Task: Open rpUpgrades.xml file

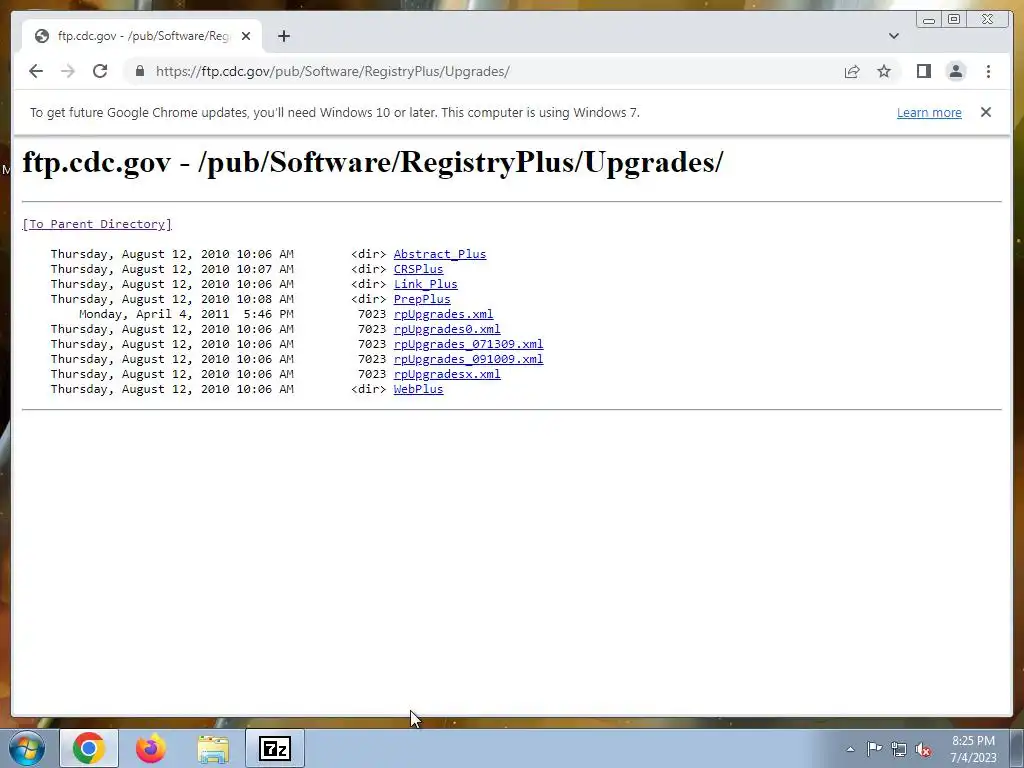Action: [x=443, y=314]
